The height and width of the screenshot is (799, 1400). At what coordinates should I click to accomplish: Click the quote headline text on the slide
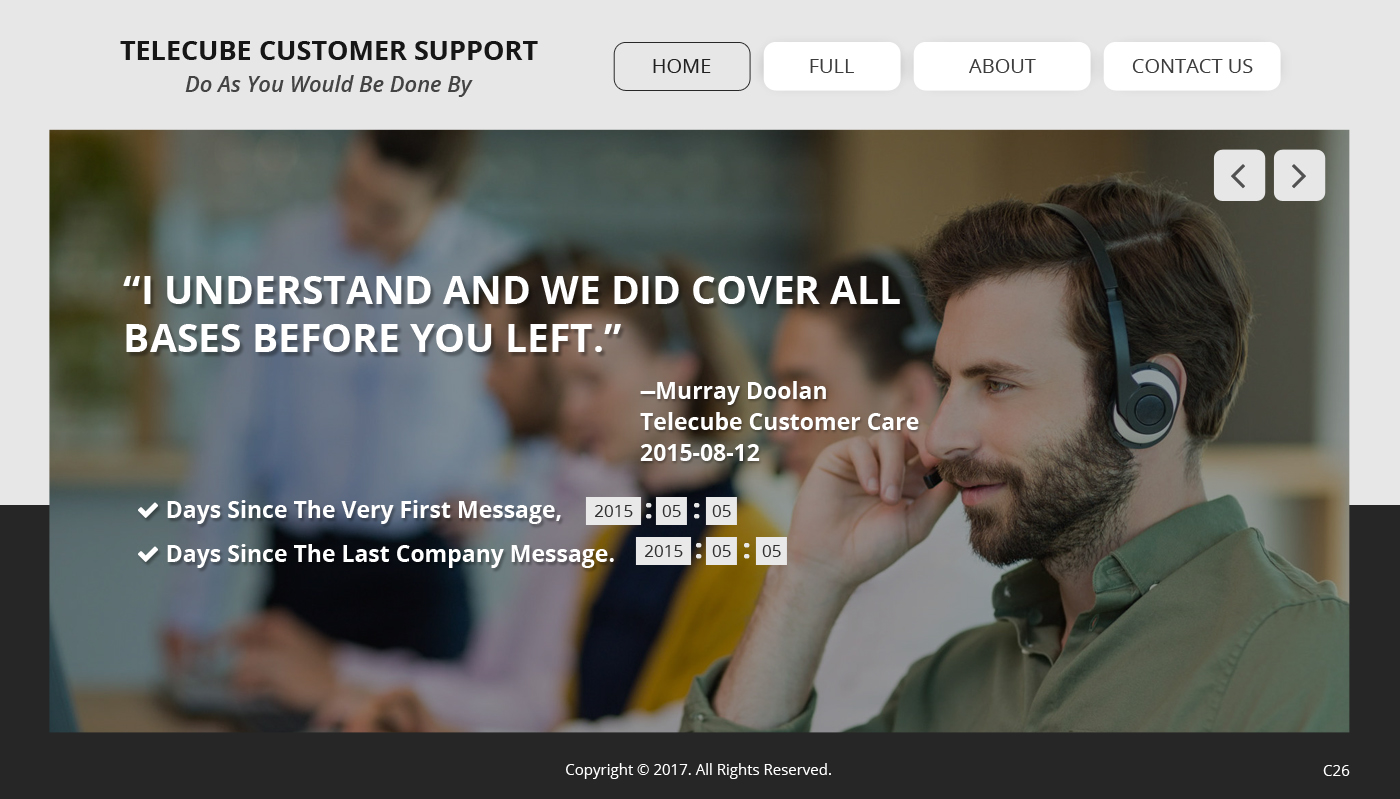point(512,315)
